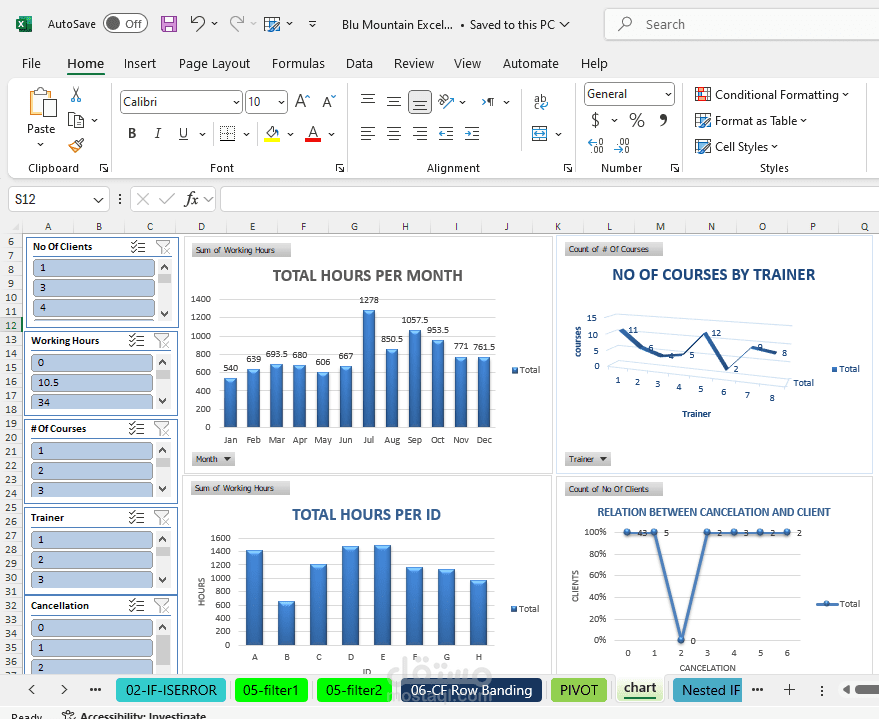The image size is (879, 719).
Task: Open the General number format dropdown
Action: (667, 93)
